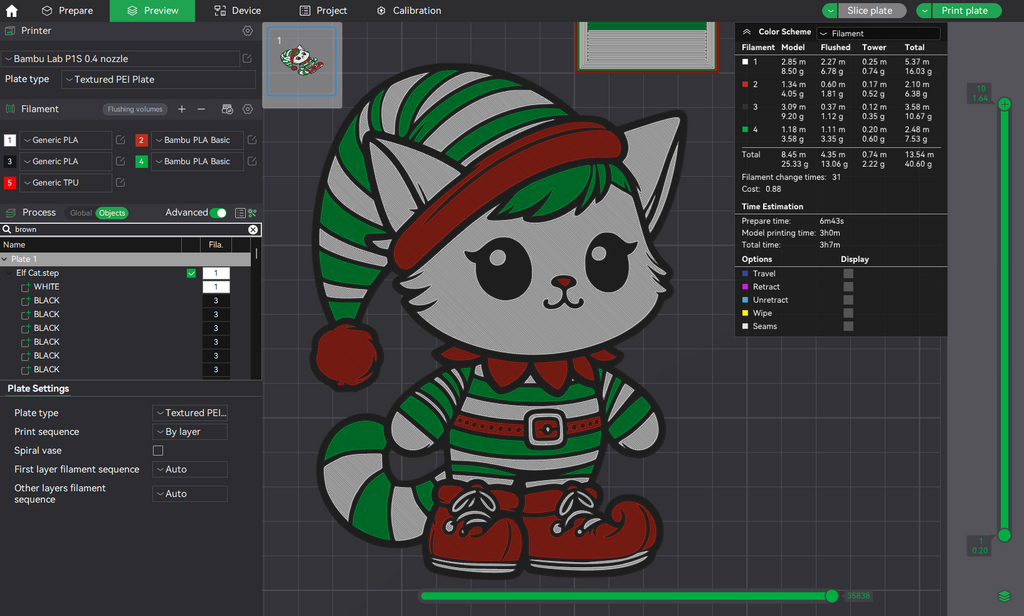1024x616 pixels.
Task: Click the layers icon at bottom right
Action: [x=1004, y=596]
